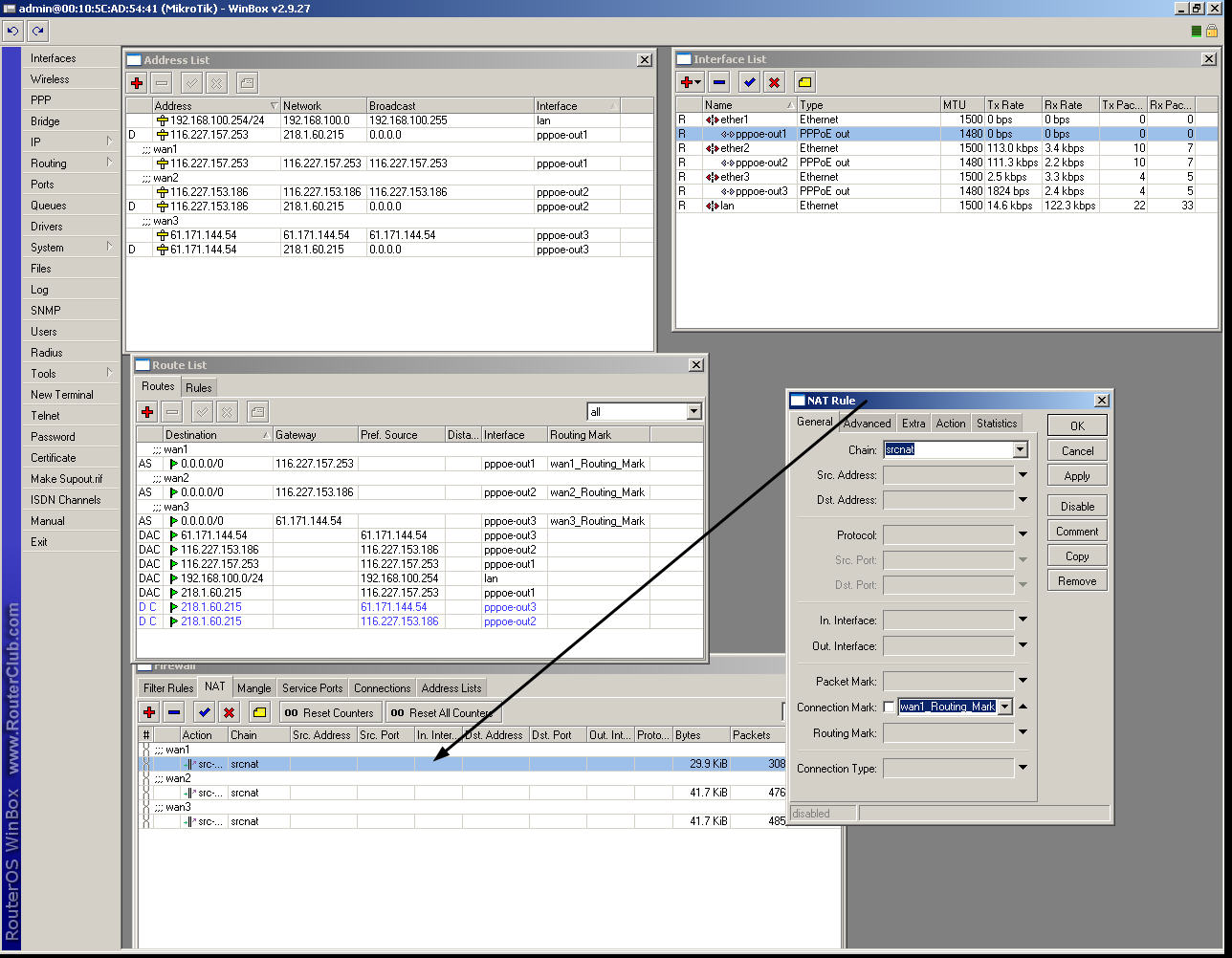Click the Copy button in NAT Rule
Viewport: 1232px width, 958px height.
point(1077,555)
